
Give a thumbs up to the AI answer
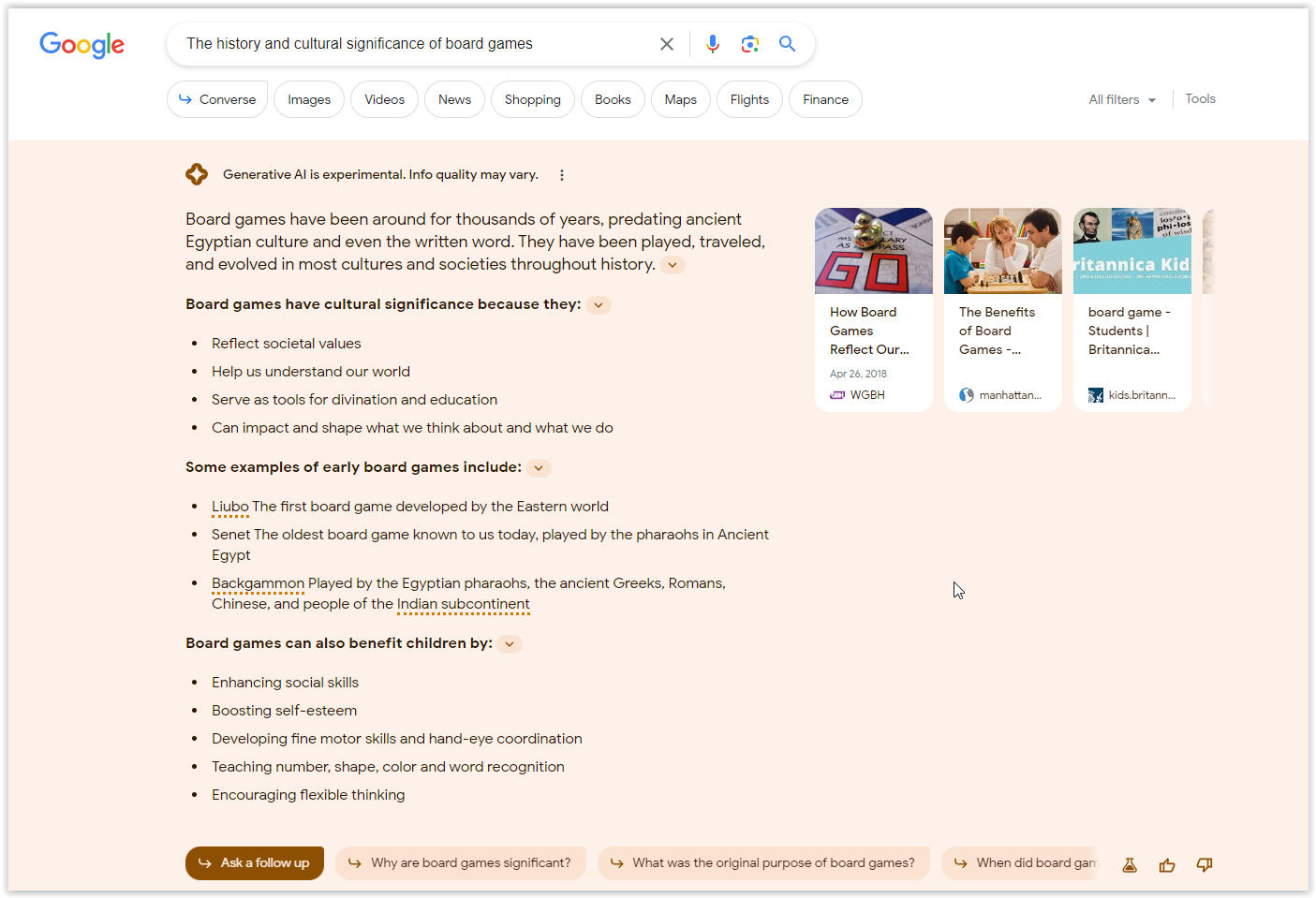pyautogui.click(x=1166, y=864)
